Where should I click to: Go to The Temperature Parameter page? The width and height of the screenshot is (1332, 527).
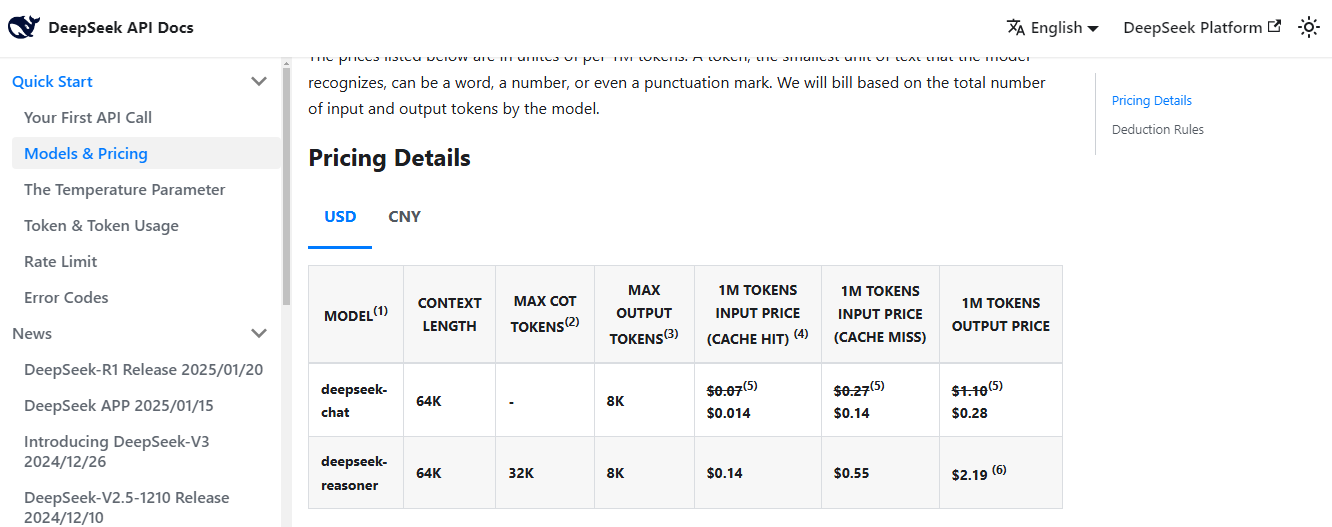[125, 190]
